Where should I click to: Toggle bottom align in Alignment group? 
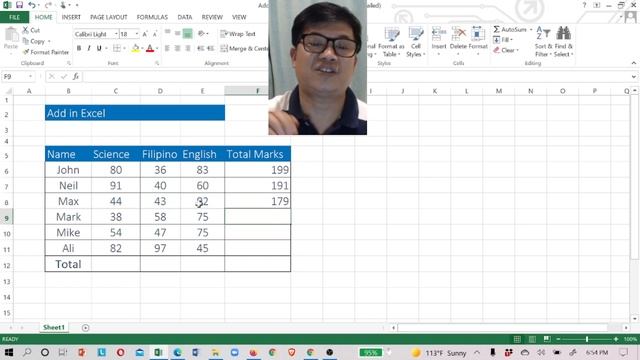tap(187, 34)
